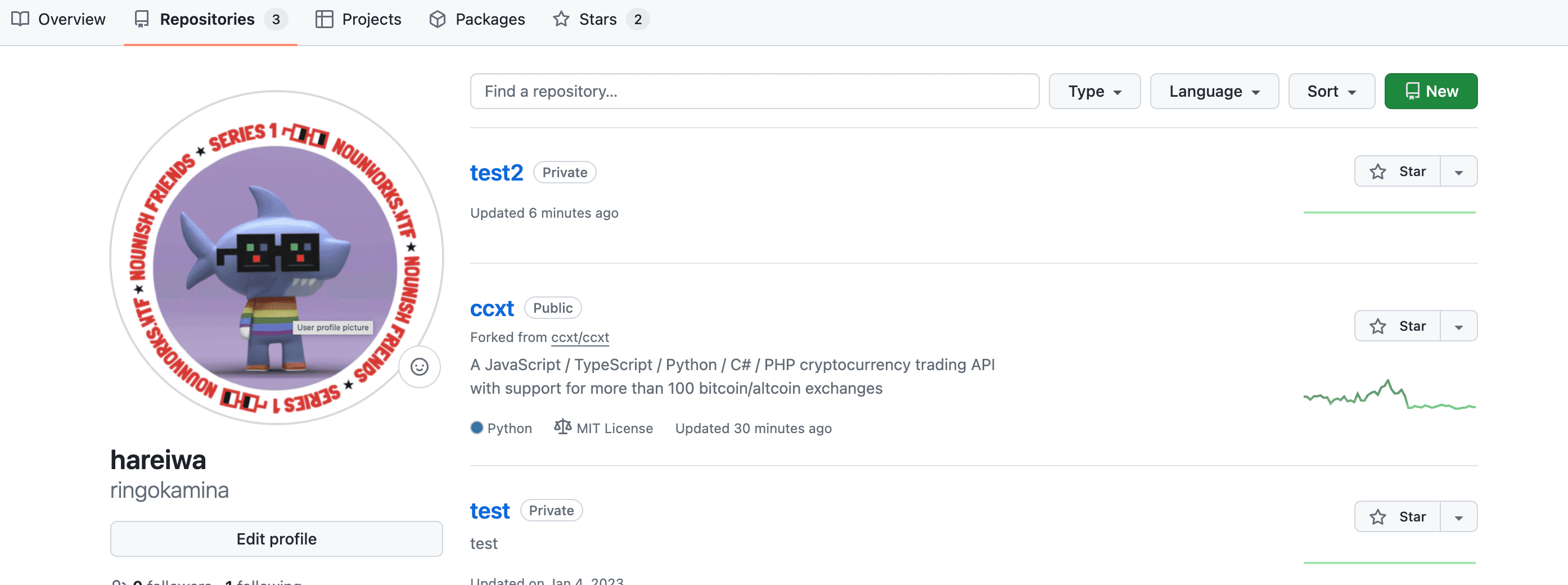The height and width of the screenshot is (585, 1568).
Task: Click the MIT License scale icon
Action: [562, 427]
